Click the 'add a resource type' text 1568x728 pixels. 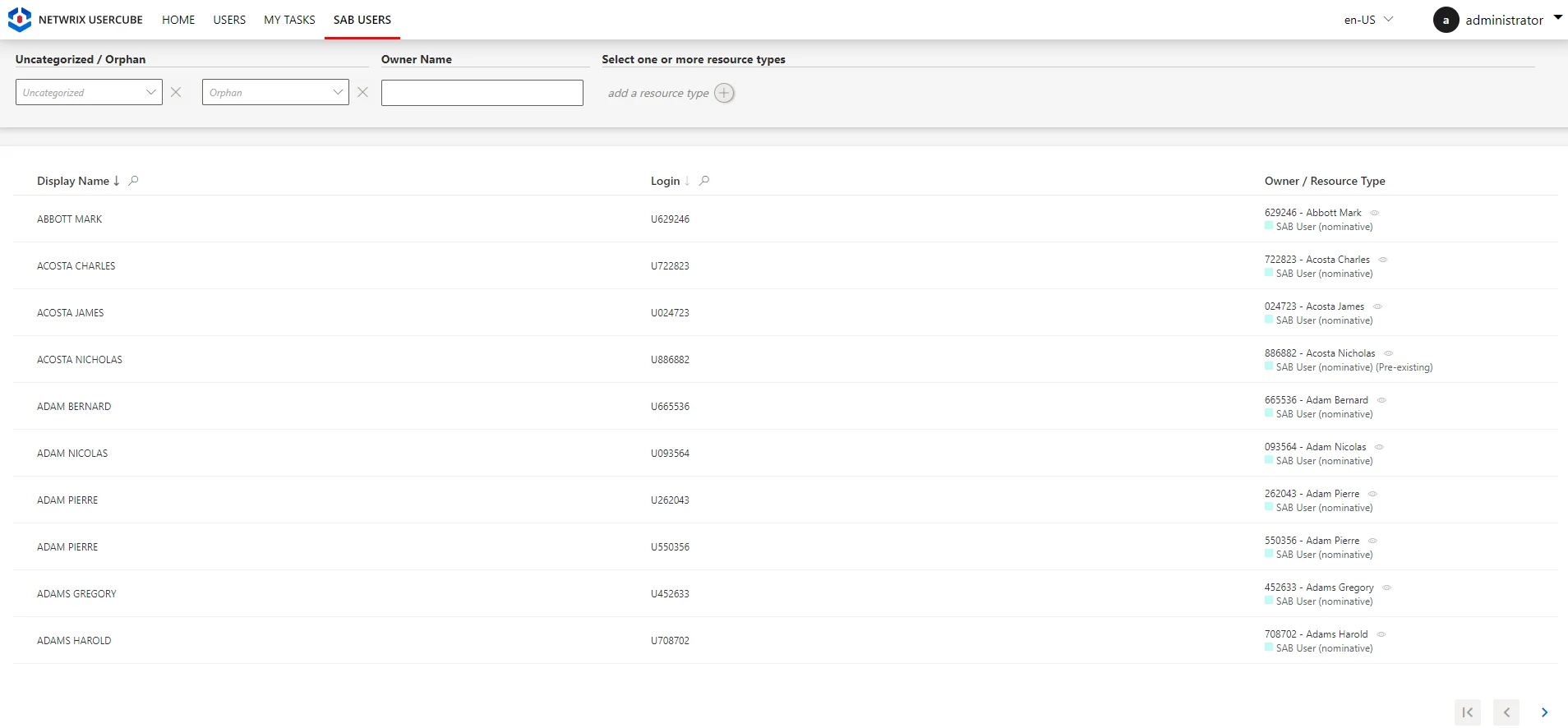658,93
